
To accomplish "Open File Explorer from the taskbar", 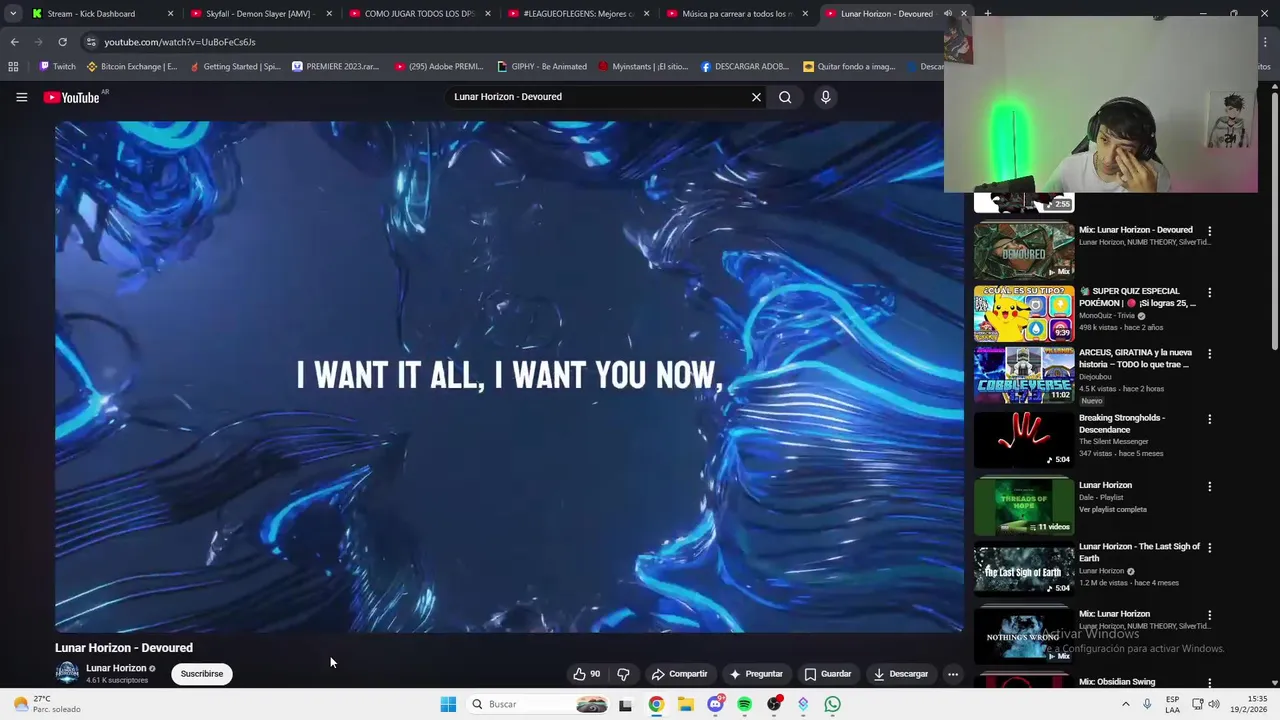I will click(685, 704).
